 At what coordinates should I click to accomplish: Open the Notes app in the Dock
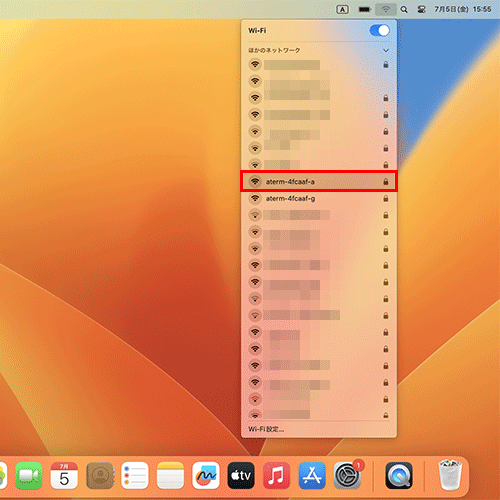(170, 475)
